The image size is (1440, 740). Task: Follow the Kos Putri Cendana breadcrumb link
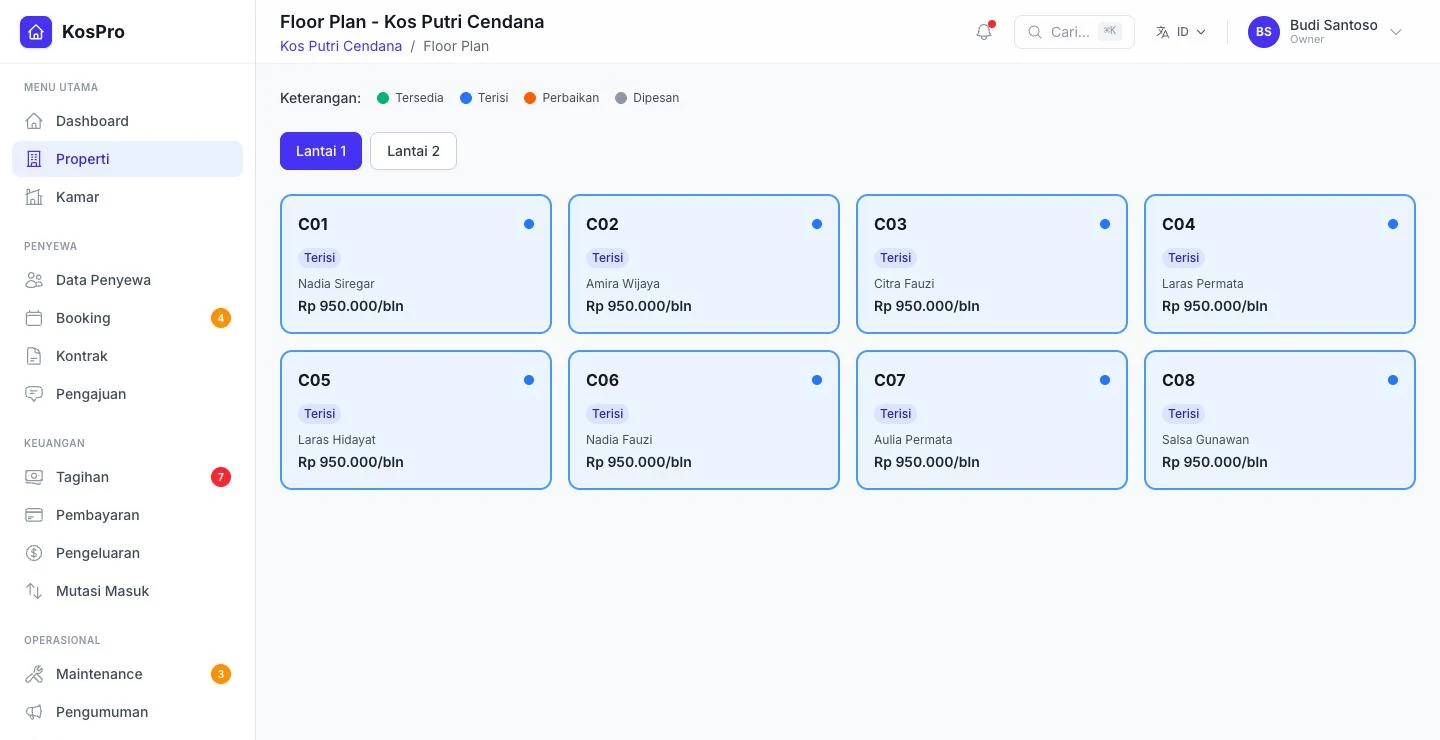tap(341, 46)
